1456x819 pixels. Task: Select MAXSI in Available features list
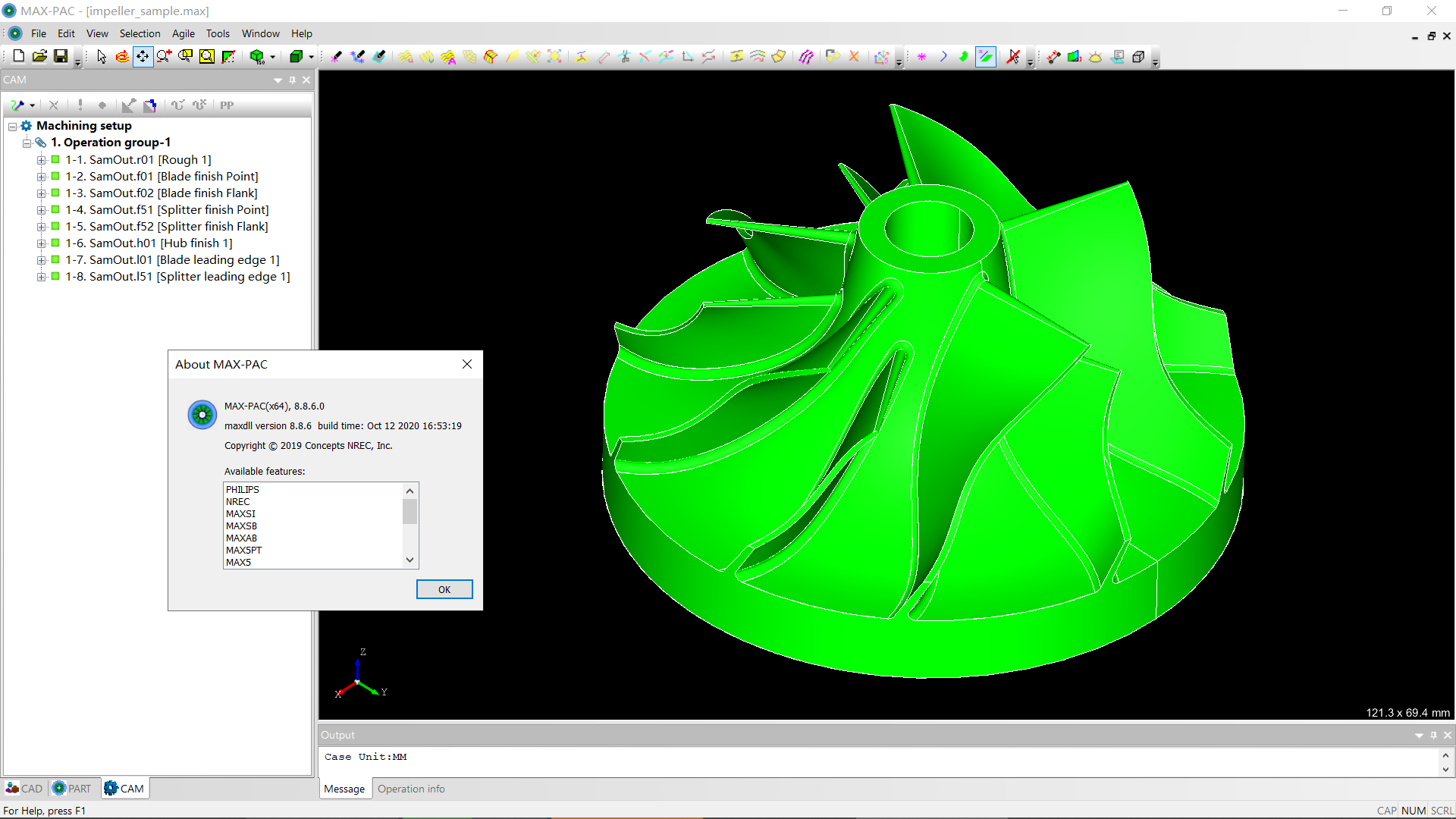pos(240,513)
